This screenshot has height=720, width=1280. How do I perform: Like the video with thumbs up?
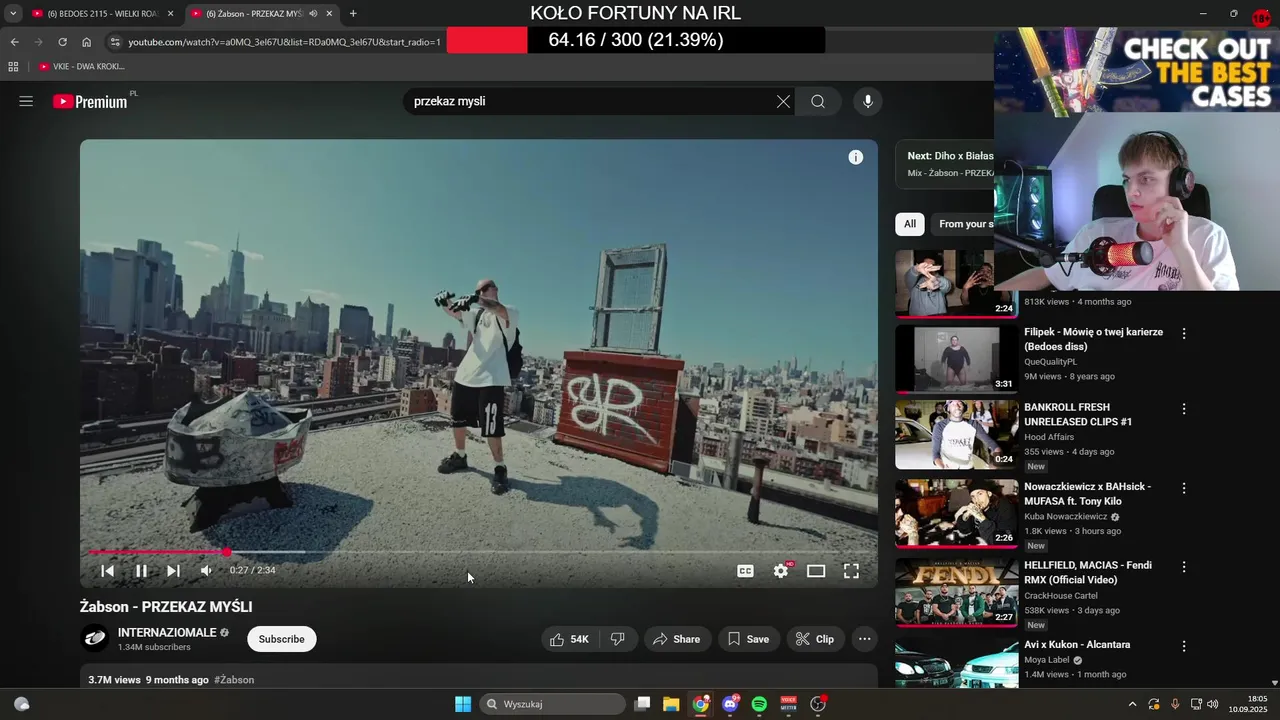tap(569, 639)
